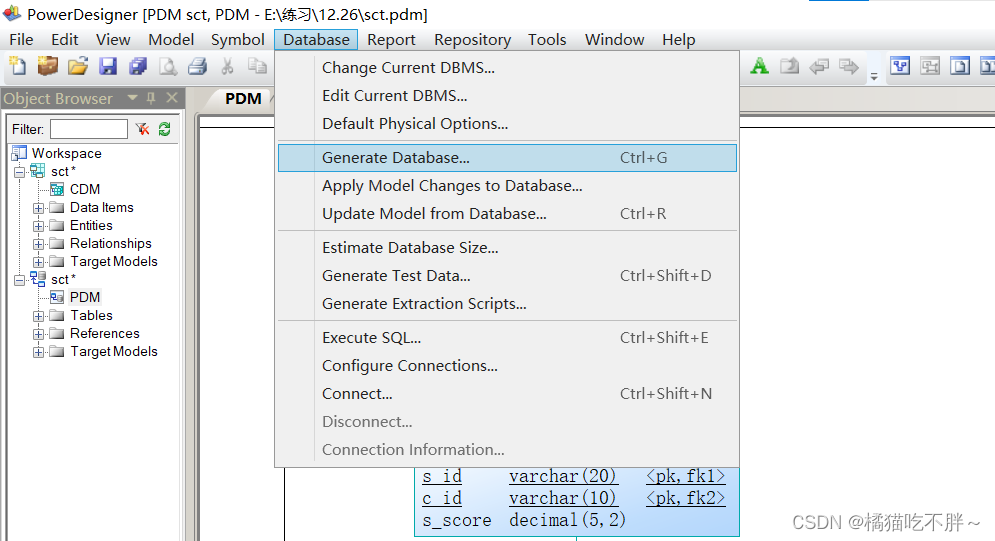Select the CDM diagram in tree
This screenshot has width=995, height=541.
pos(84,189)
